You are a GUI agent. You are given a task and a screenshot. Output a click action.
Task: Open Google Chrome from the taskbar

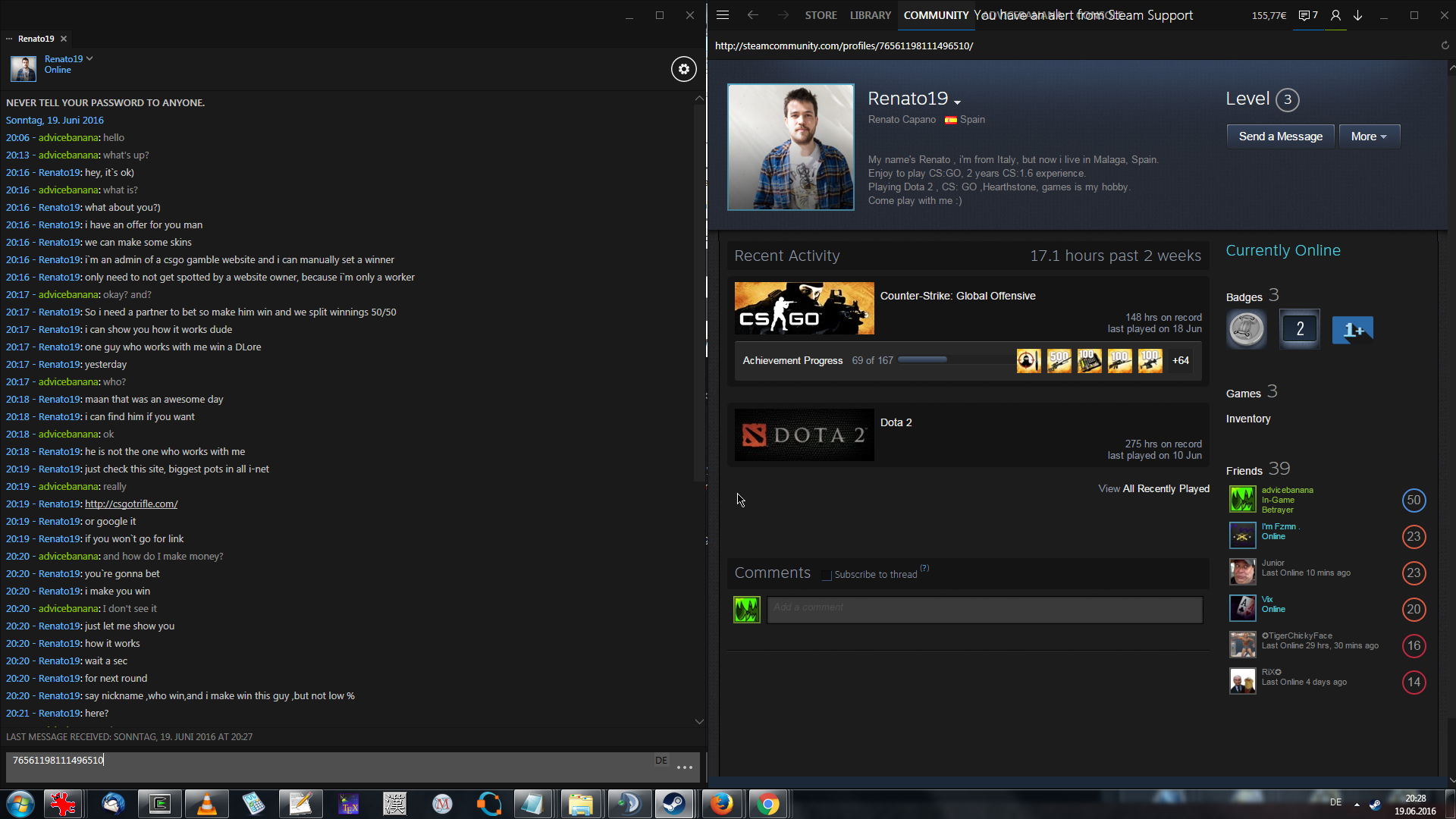coord(767,804)
